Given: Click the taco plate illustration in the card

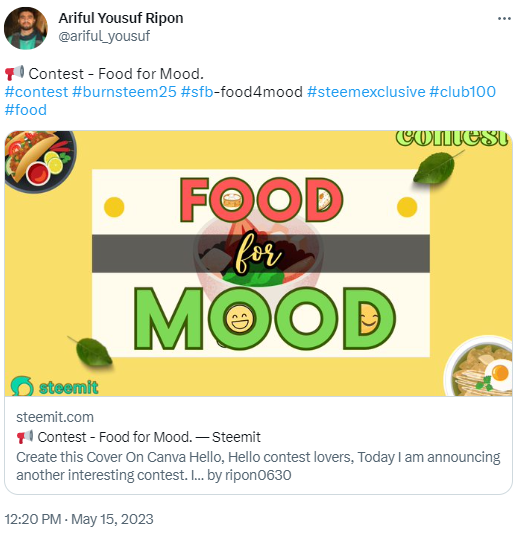Looking at the screenshot, I should pyautogui.click(x=39, y=160).
